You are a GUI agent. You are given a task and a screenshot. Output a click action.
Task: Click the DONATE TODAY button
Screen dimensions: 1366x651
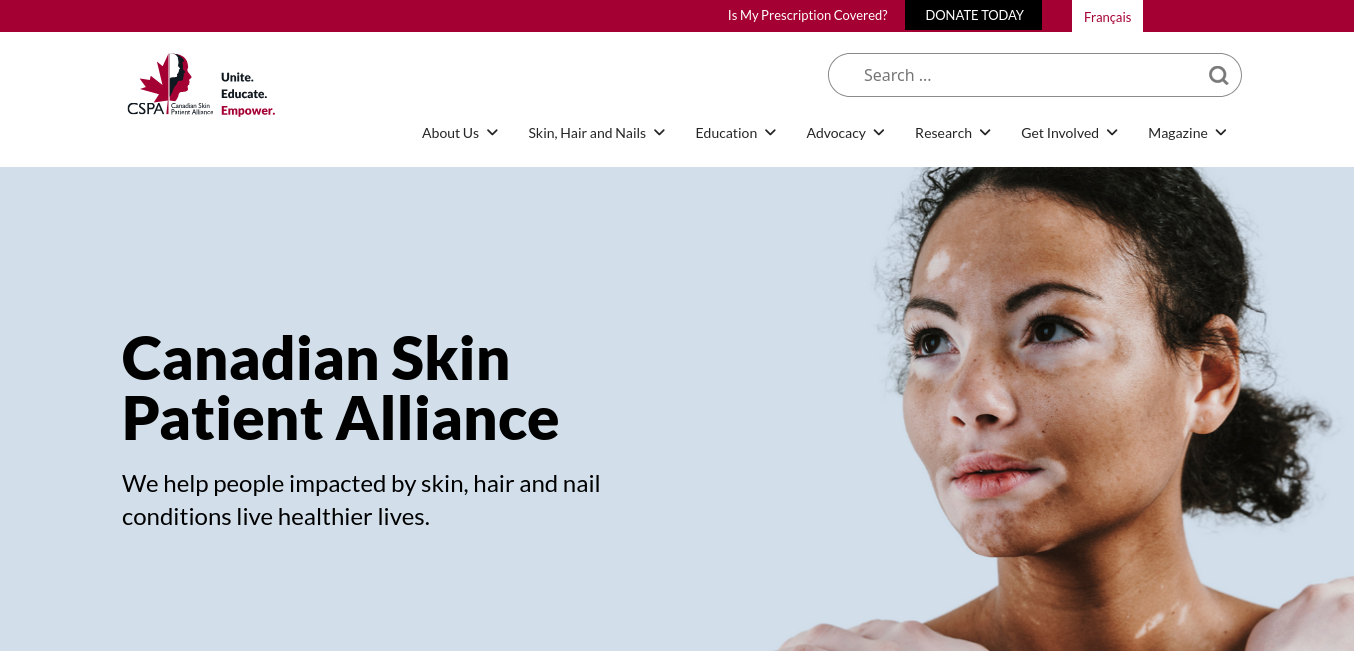click(x=974, y=15)
